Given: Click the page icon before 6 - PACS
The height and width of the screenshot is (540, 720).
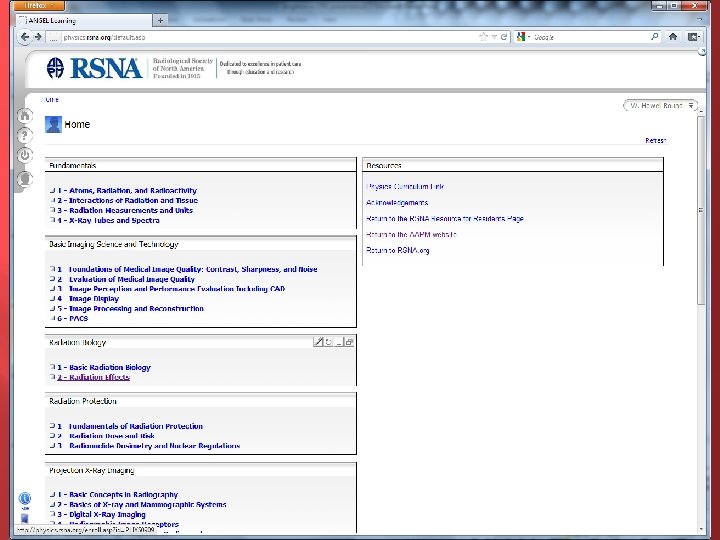Looking at the screenshot, I should 52,318.
